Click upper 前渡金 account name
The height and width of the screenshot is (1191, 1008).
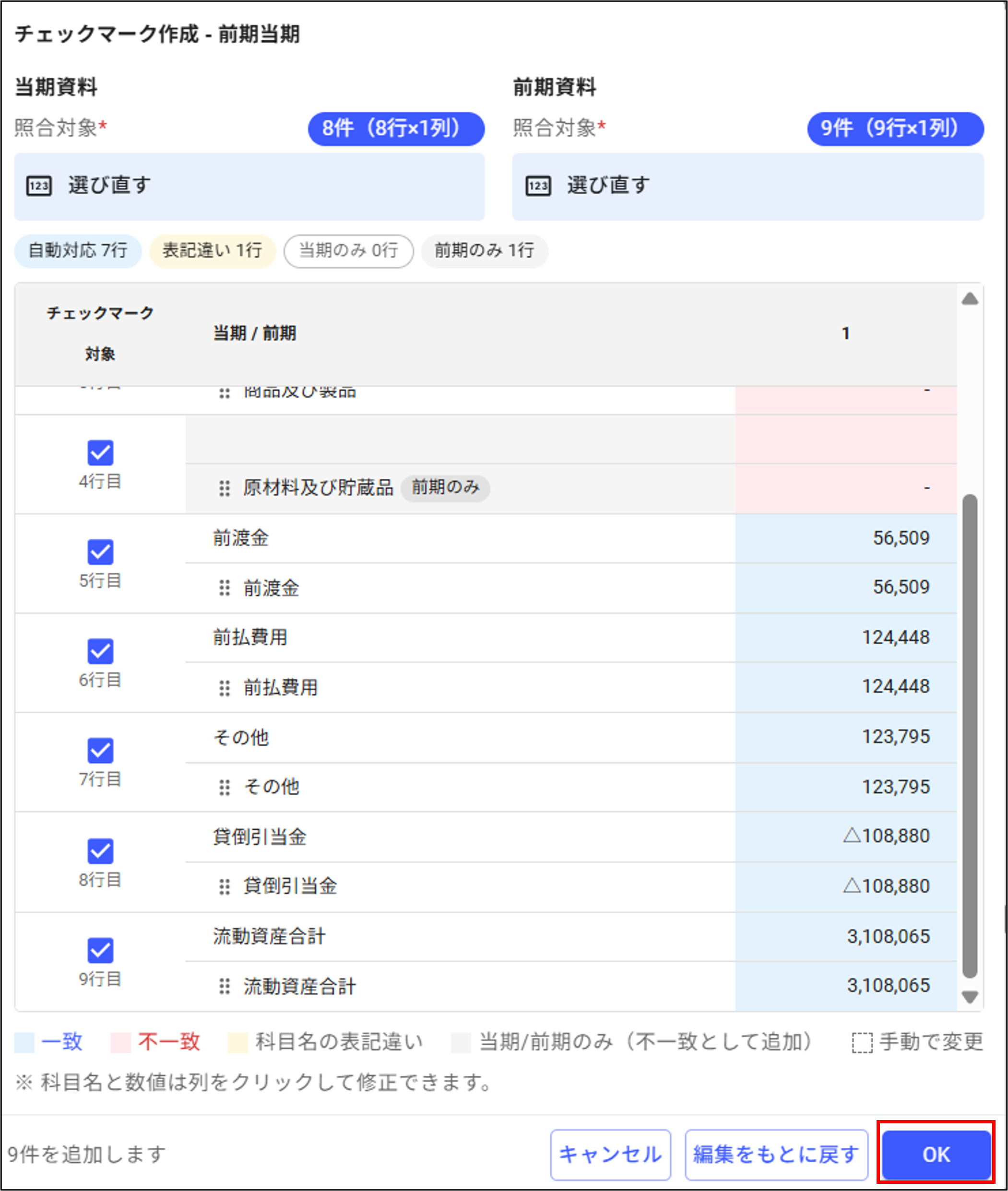pyautogui.click(x=240, y=538)
